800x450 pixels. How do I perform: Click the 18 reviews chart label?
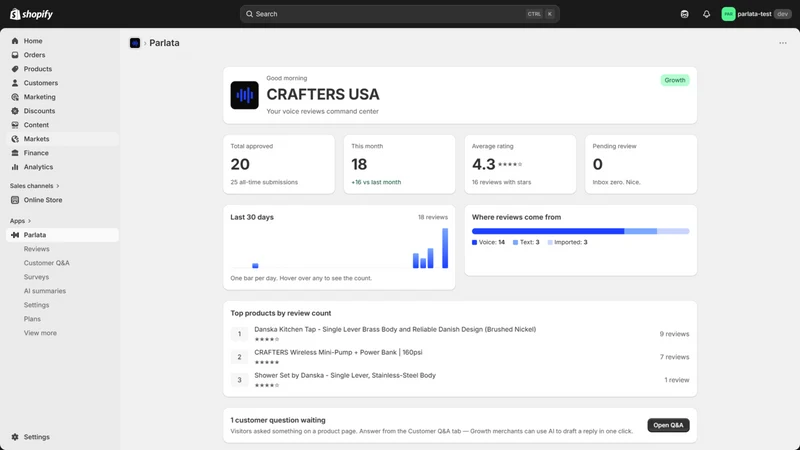(433, 217)
